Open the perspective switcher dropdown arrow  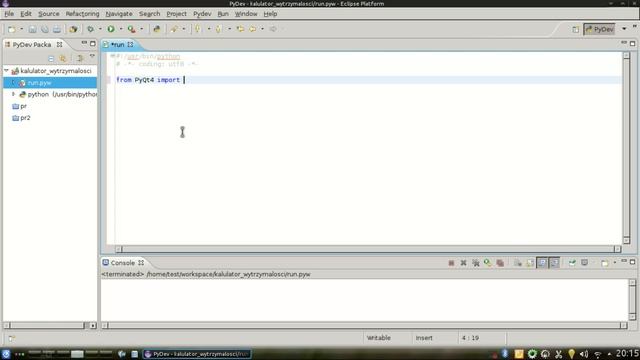624,29
